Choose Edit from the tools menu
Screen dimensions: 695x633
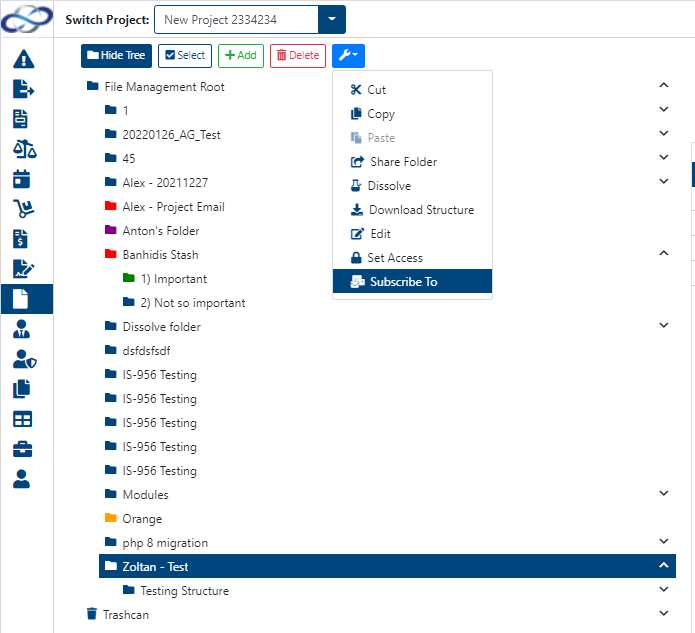412,234
